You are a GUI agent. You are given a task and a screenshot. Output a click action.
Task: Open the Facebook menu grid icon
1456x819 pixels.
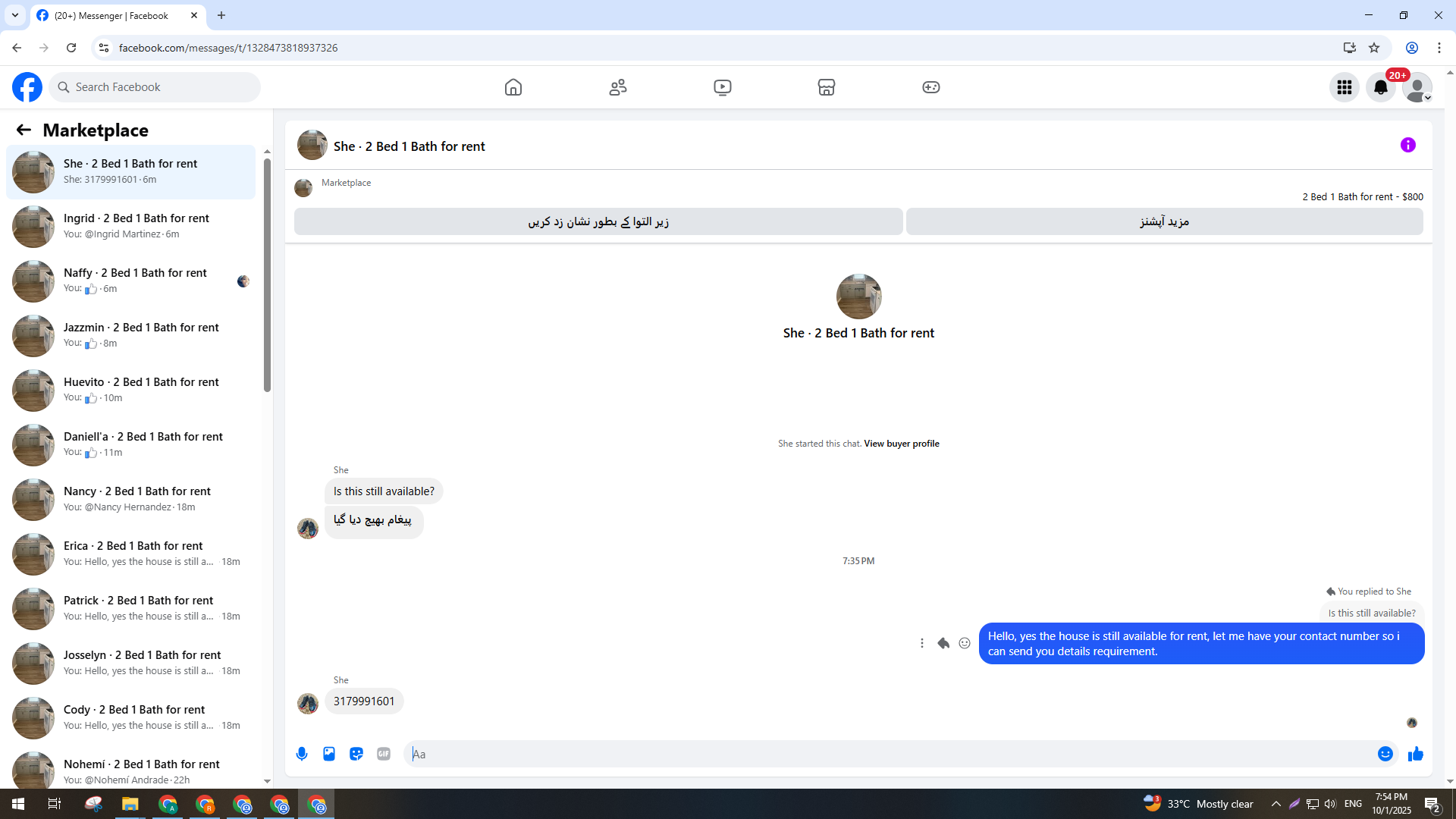(x=1345, y=87)
